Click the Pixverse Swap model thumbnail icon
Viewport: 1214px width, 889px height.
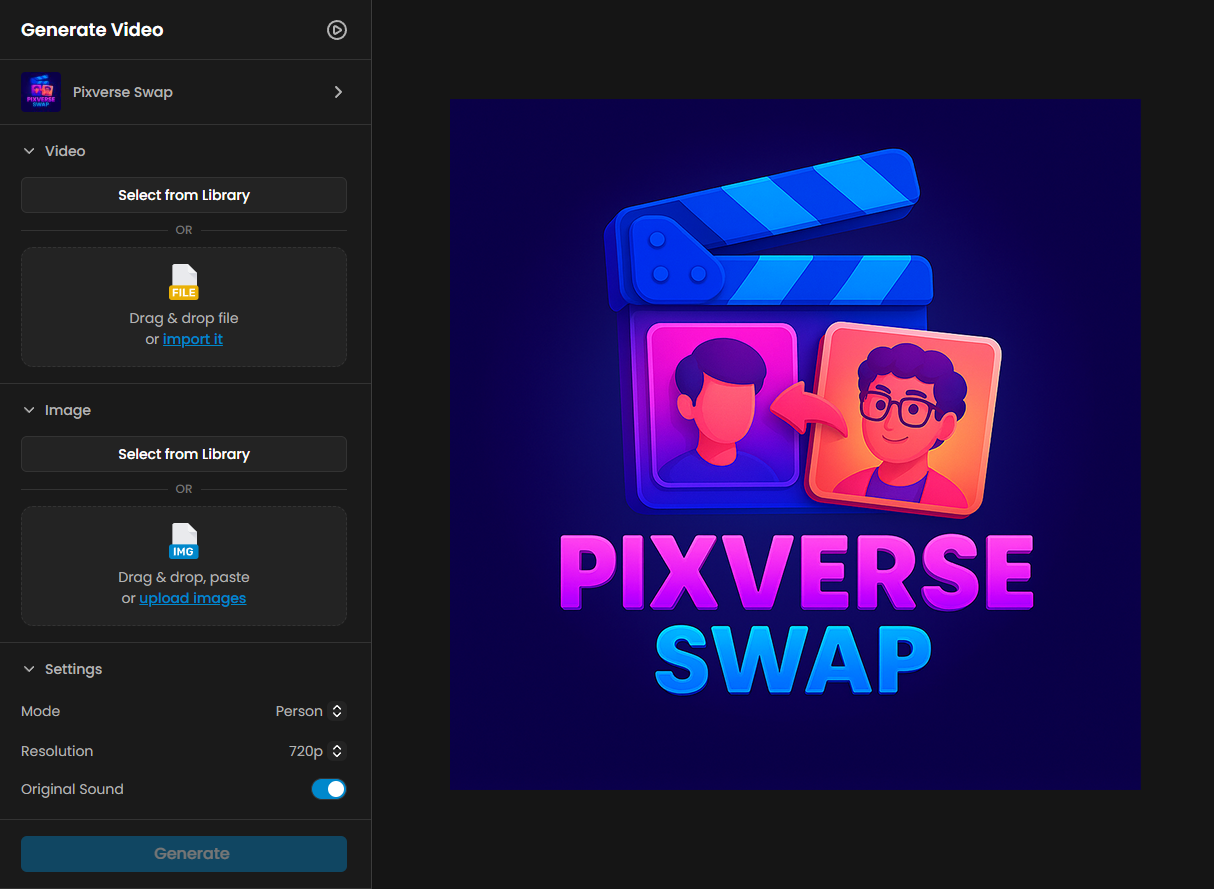click(x=41, y=92)
